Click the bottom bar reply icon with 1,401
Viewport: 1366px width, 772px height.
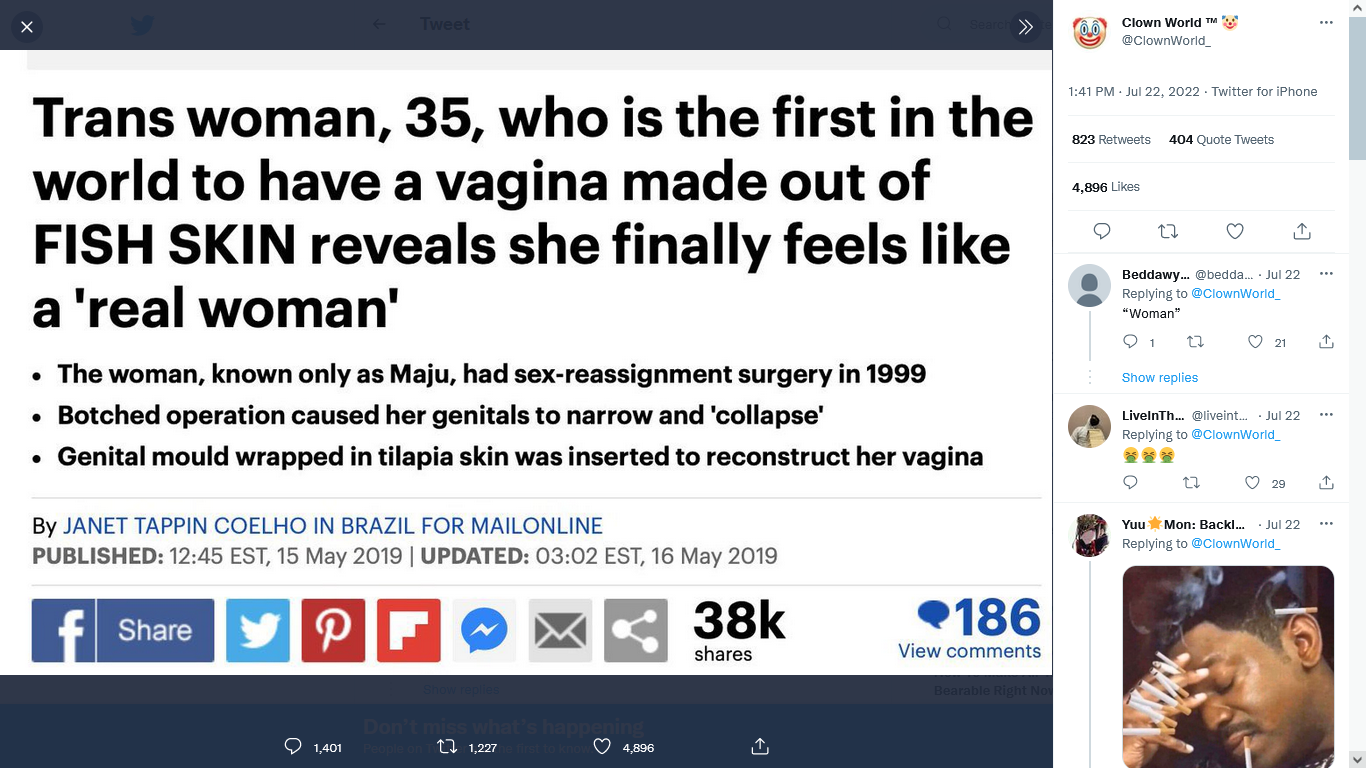[x=293, y=747]
